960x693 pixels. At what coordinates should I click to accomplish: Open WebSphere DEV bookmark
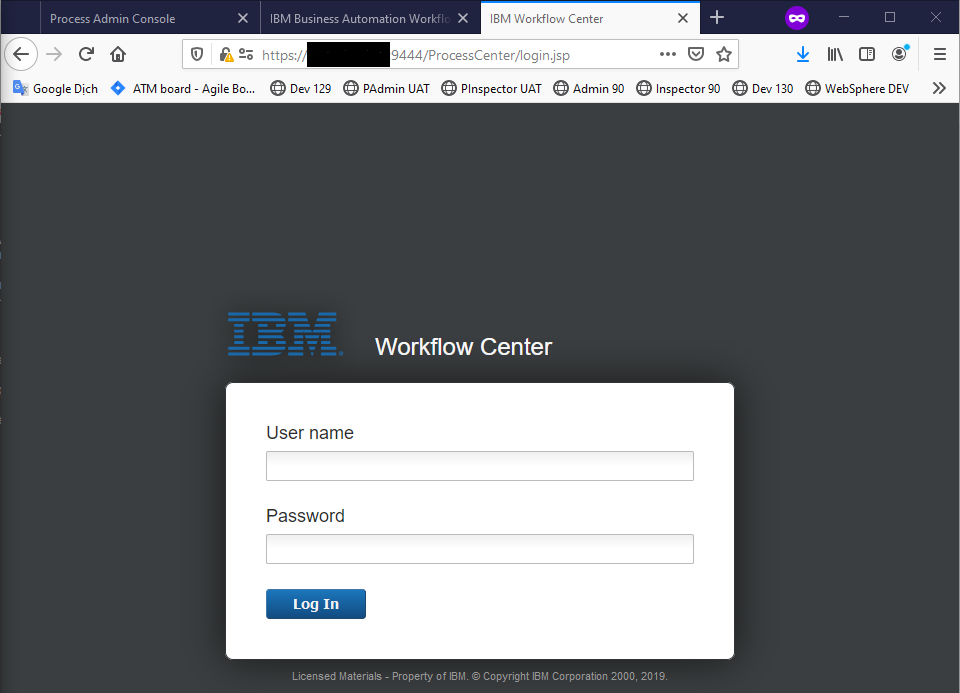point(857,88)
